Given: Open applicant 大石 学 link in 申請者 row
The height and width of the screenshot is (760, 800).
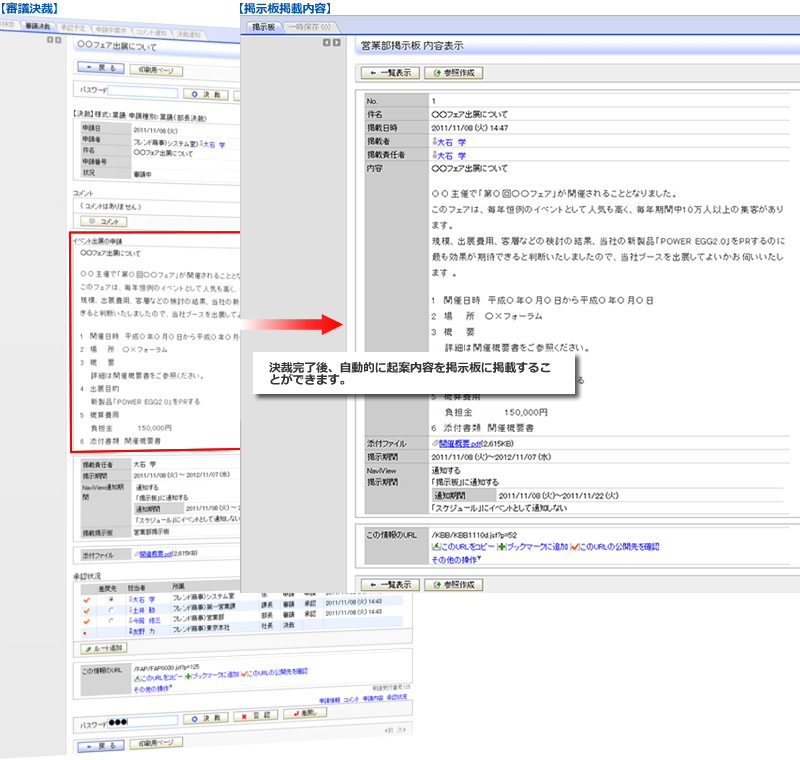Looking at the screenshot, I should 214,145.
